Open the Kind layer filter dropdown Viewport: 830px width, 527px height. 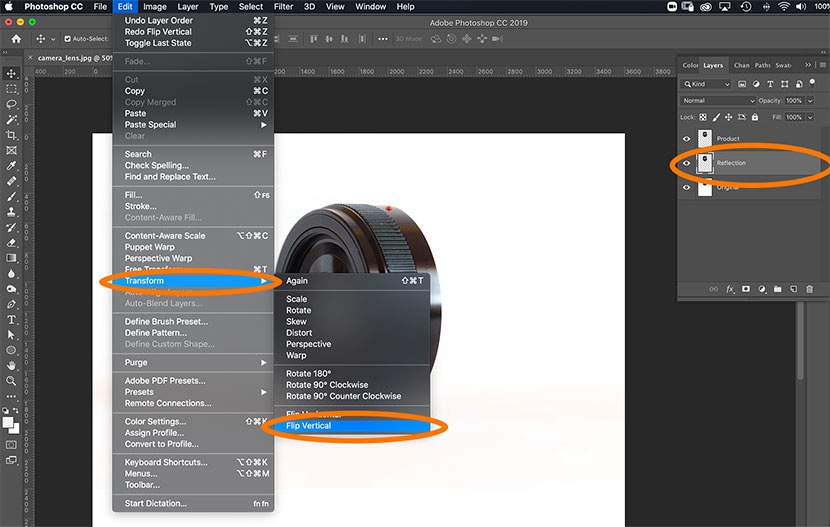pos(706,85)
